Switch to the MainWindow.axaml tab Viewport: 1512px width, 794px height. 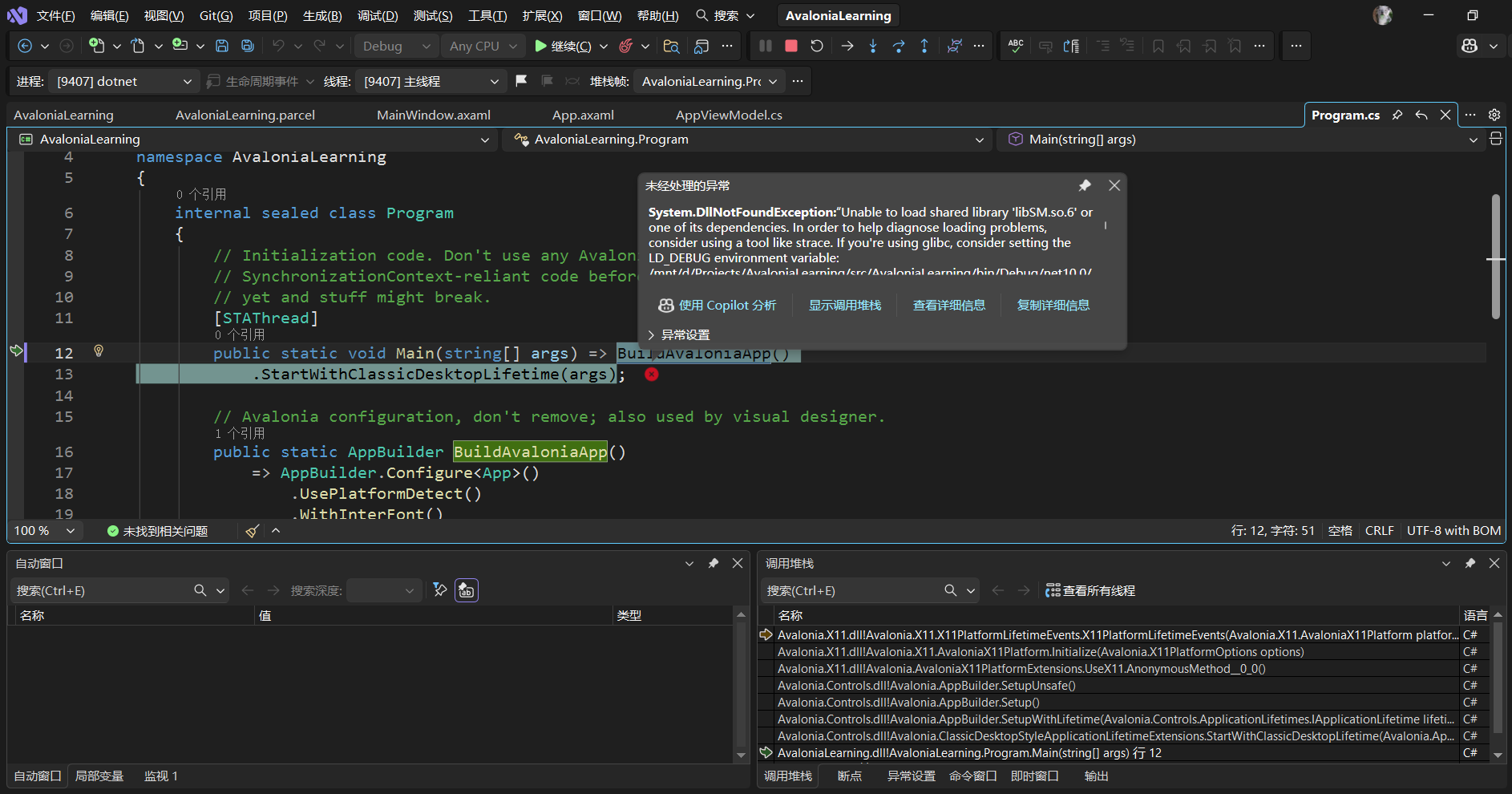[433, 115]
